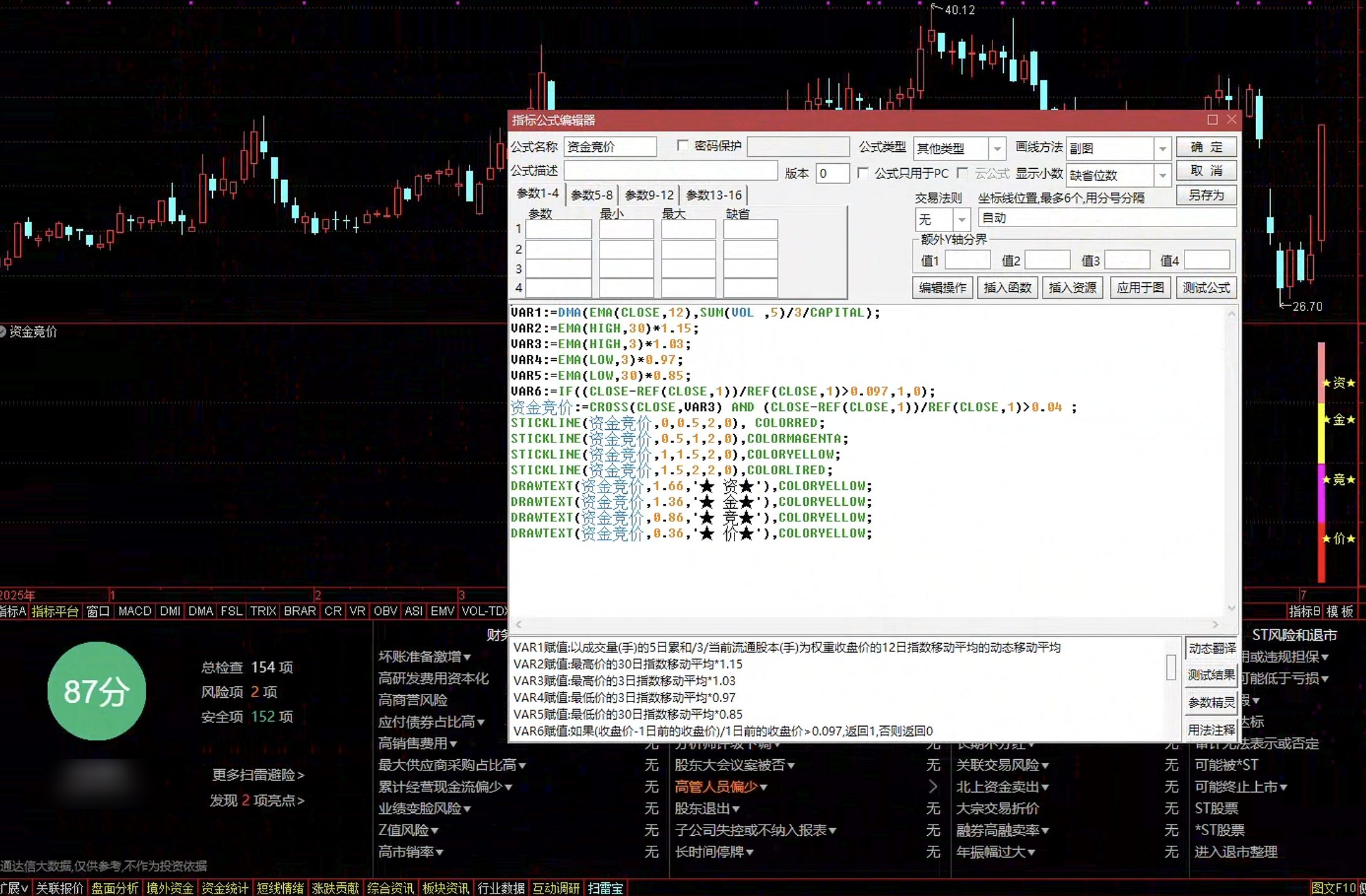Select the 动态翻译 side tab

[x=1212, y=648]
